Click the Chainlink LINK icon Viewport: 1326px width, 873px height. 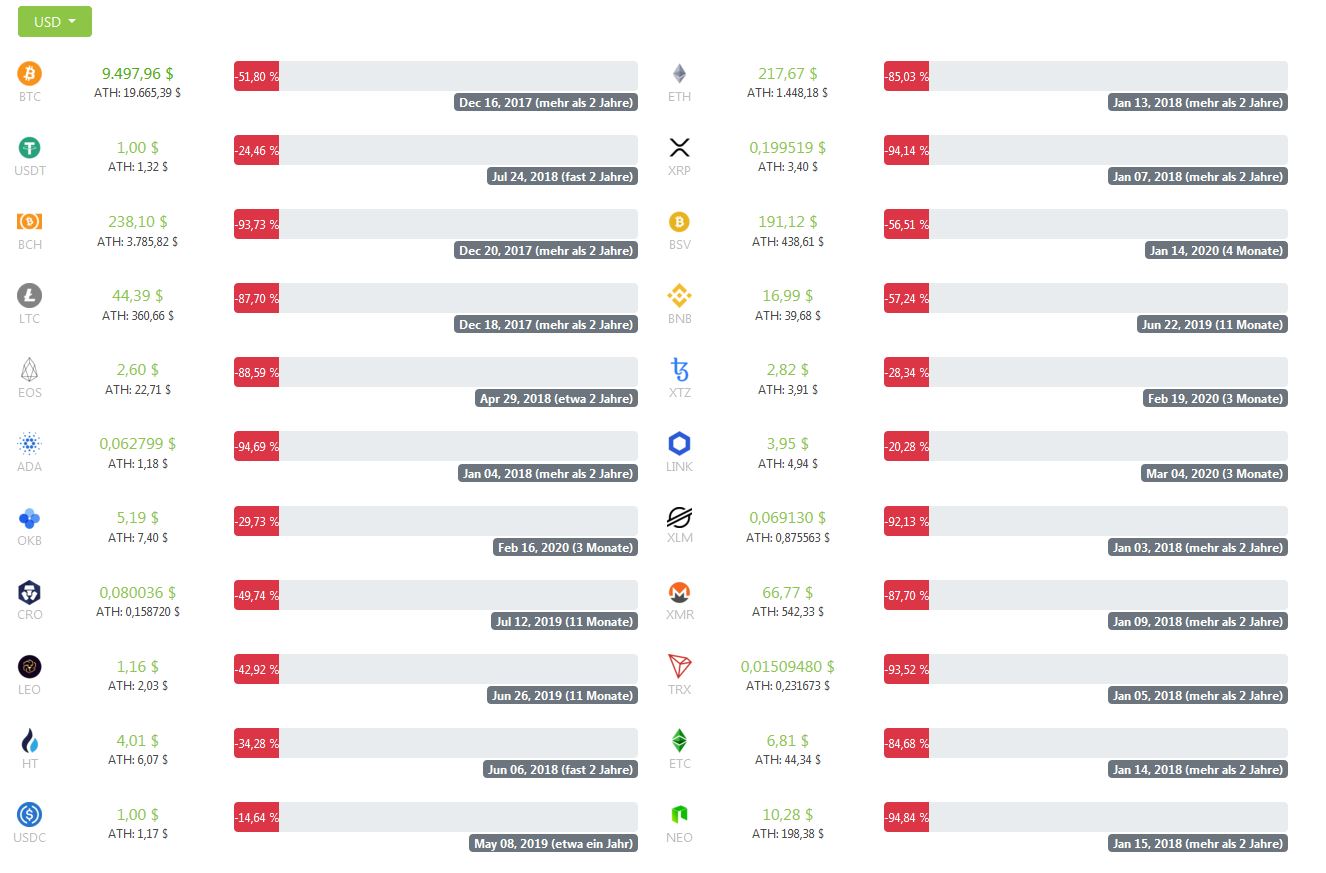[x=679, y=443]
